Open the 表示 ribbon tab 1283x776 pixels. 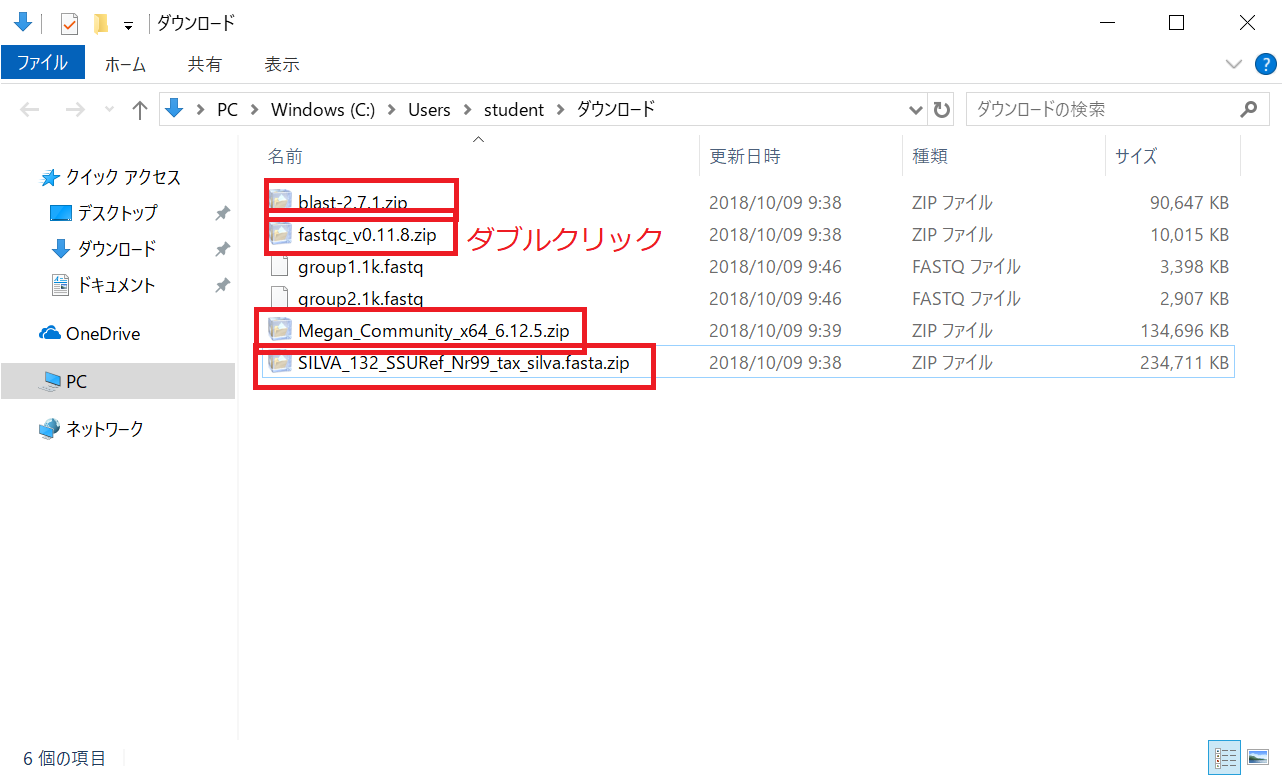coord(281,64)
